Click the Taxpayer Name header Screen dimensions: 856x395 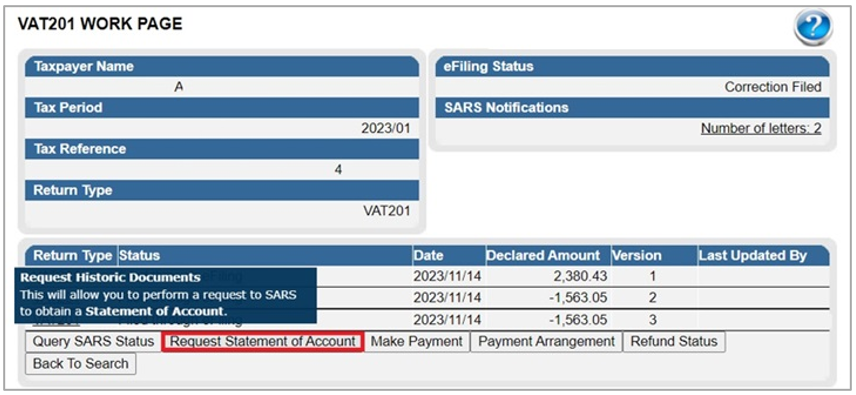pyautogui.click(x=222, y=67)
